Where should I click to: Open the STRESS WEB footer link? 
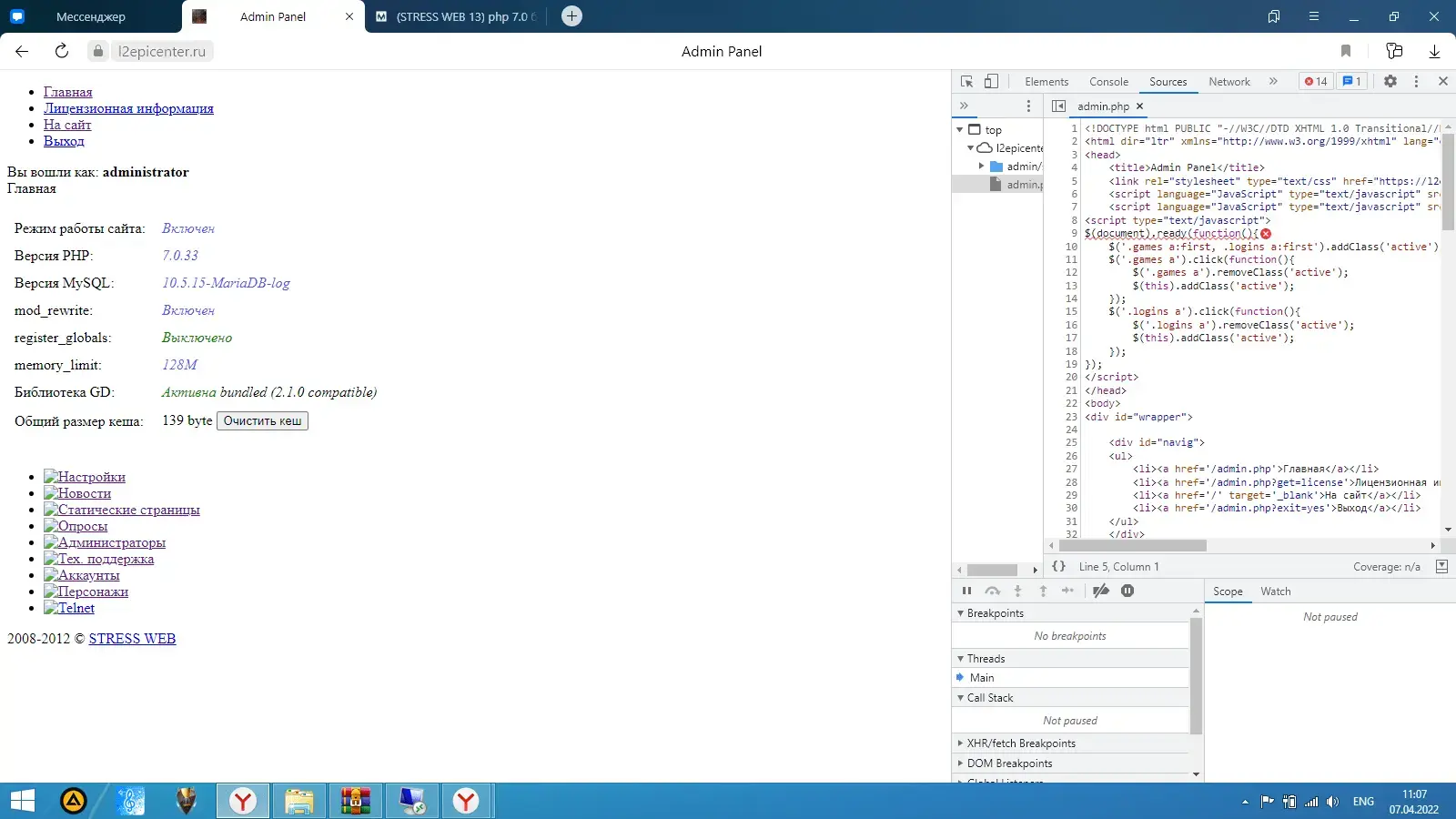click(132, 639)
